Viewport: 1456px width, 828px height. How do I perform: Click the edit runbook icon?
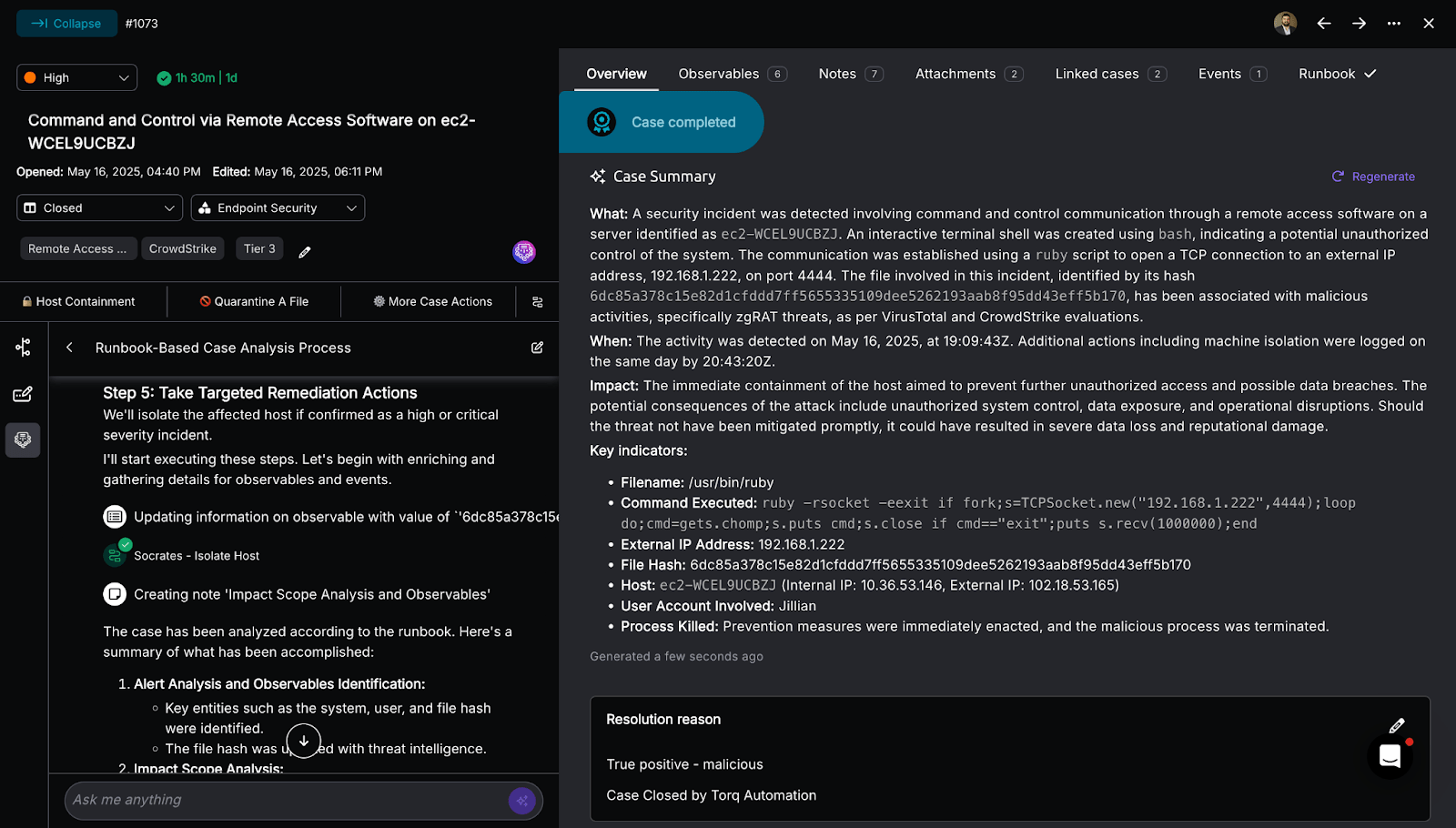click(537, 348)
